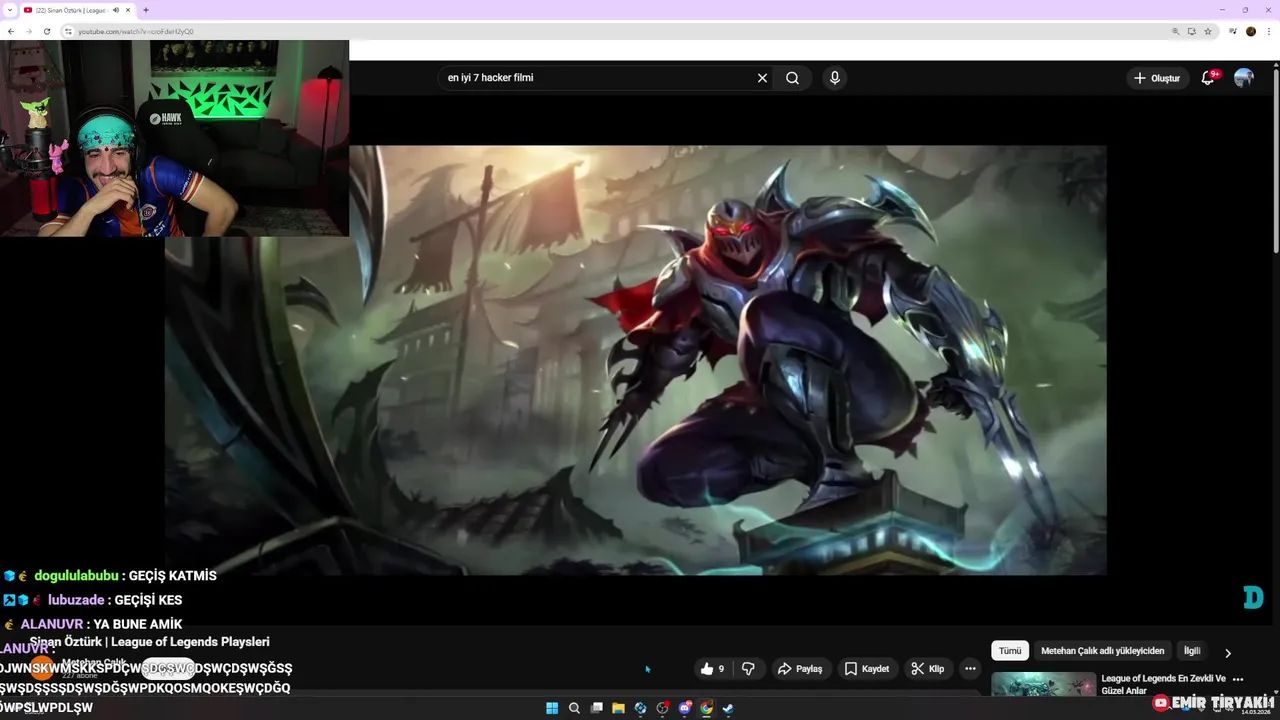Viewport: 1280px width, 720px height.
Task: Reload the YouTube page
Action: pos(47,31)
